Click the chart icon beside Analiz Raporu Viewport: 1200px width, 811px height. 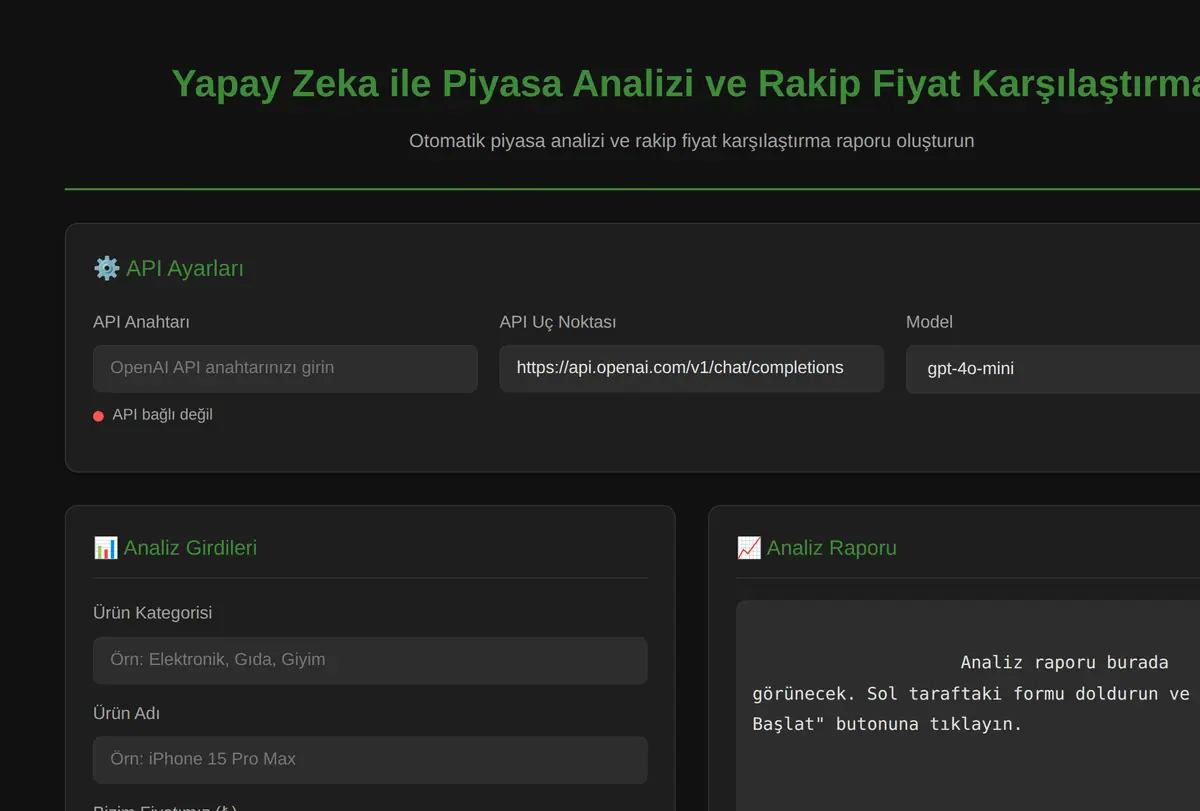pyautogui.click(x=748, y=548)
